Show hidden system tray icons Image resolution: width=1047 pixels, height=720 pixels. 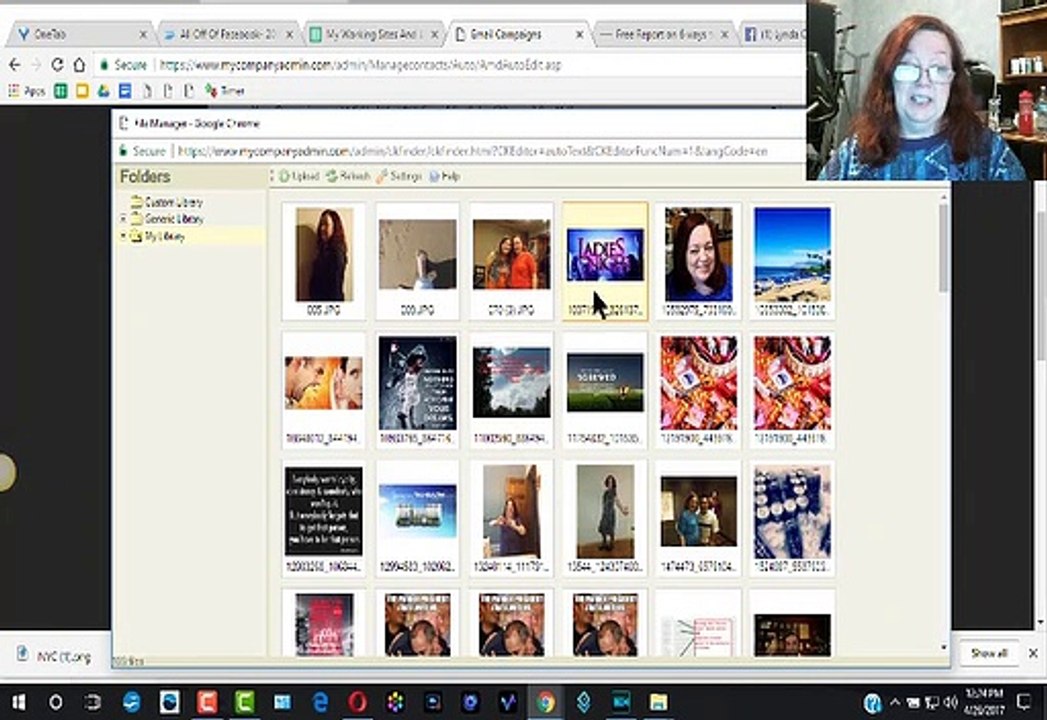pos(895,702)
